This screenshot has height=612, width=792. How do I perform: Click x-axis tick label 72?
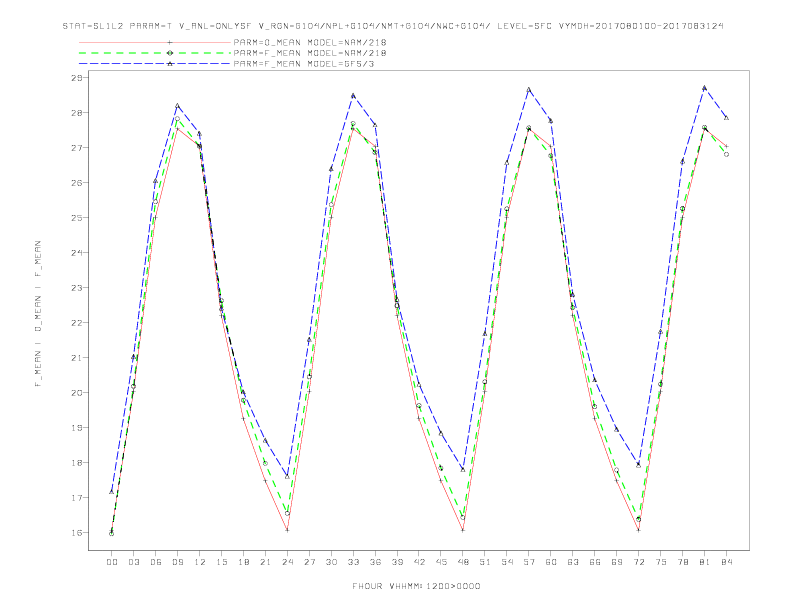point(638,562)
